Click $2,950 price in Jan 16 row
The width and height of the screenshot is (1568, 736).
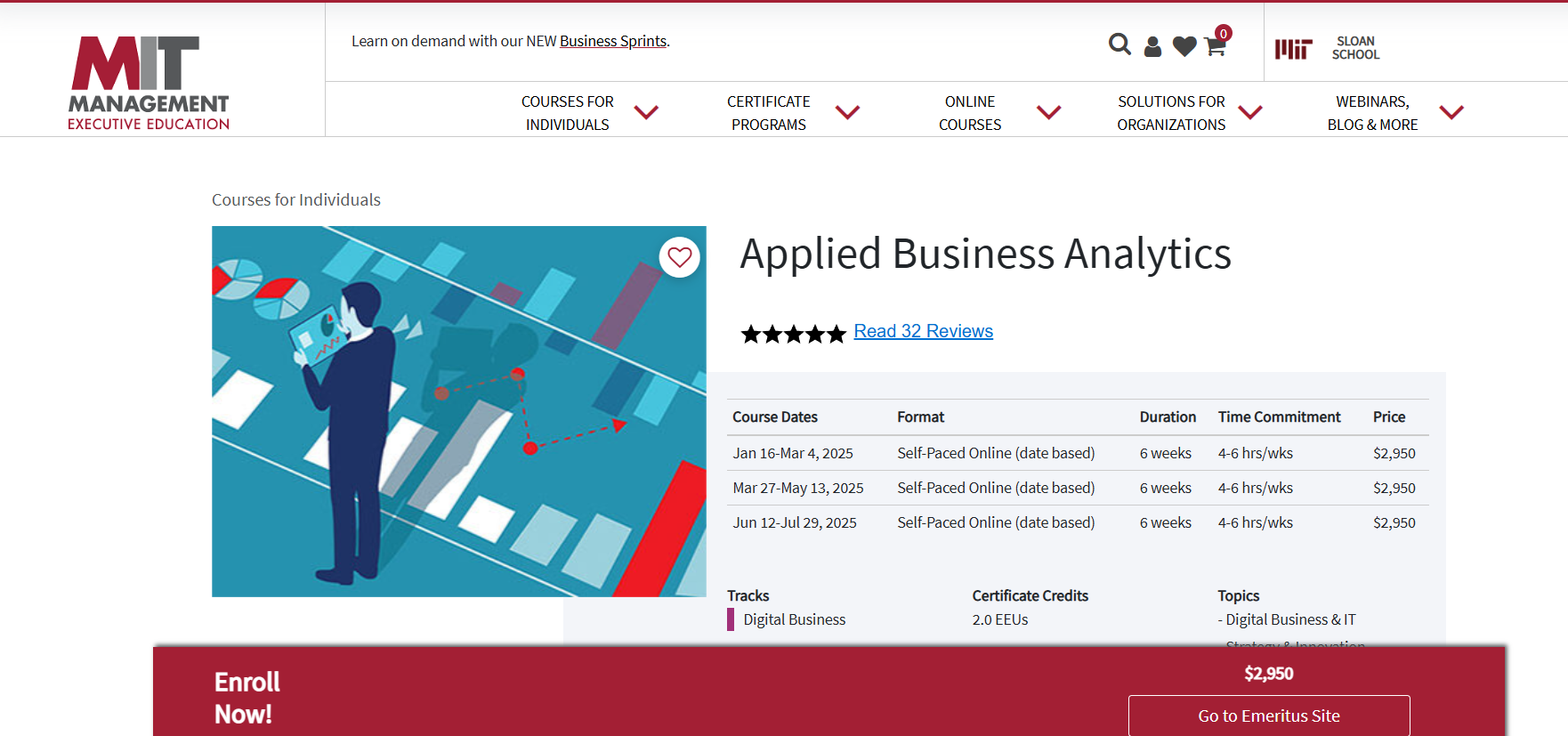(x=1394, y=453)
